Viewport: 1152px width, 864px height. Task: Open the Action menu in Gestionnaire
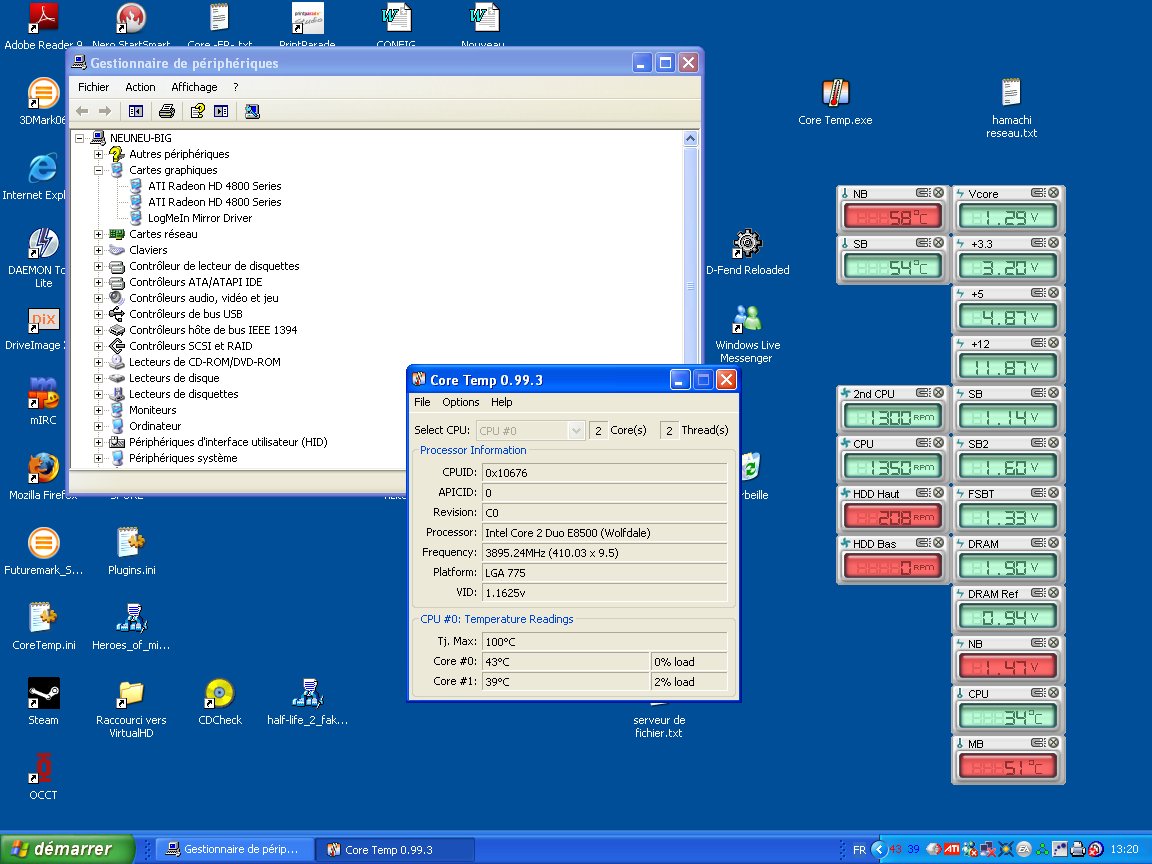(140, 87)
